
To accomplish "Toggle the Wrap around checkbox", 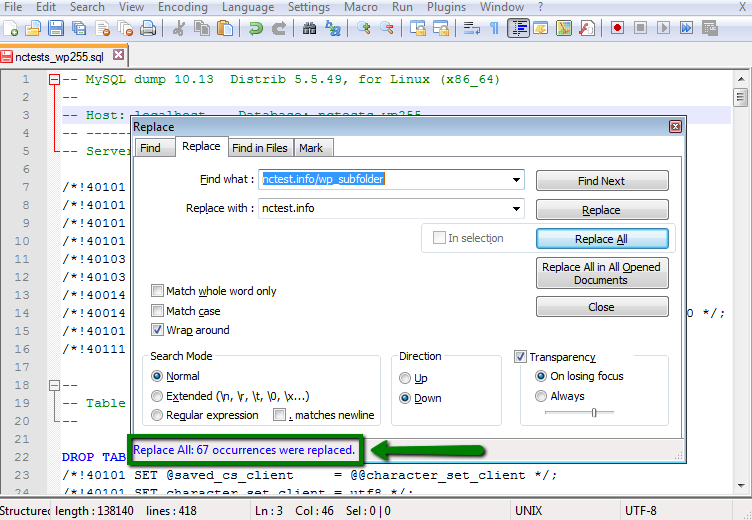I will click(x=157, y=330).
